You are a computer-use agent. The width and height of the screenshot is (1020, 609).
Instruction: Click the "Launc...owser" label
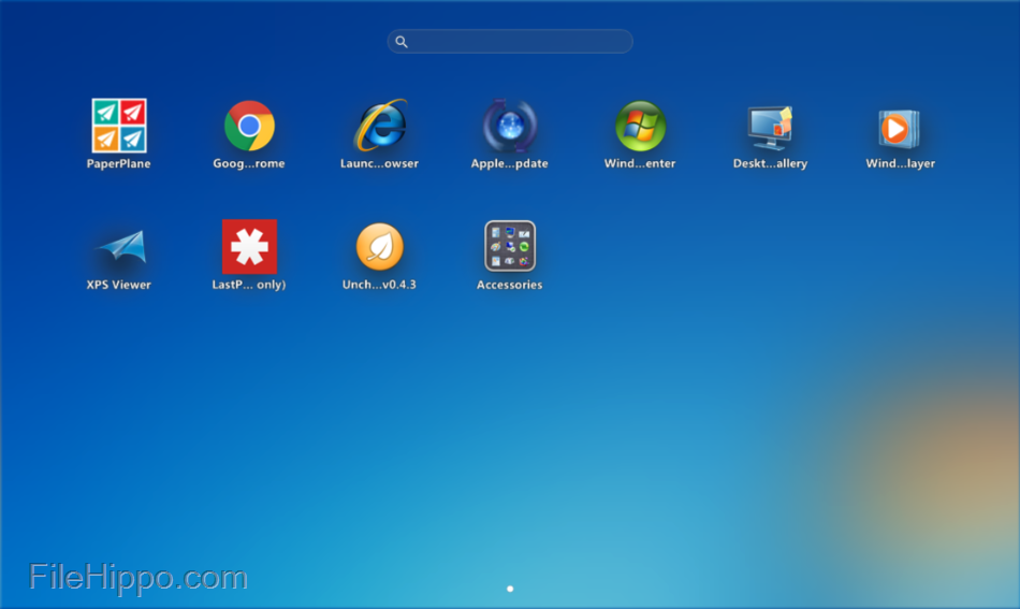(379, 164)
